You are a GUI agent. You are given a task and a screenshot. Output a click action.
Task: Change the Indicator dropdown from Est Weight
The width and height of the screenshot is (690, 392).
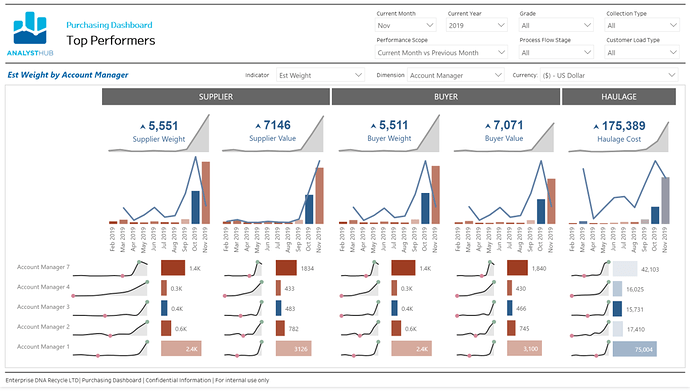(320, 75)
